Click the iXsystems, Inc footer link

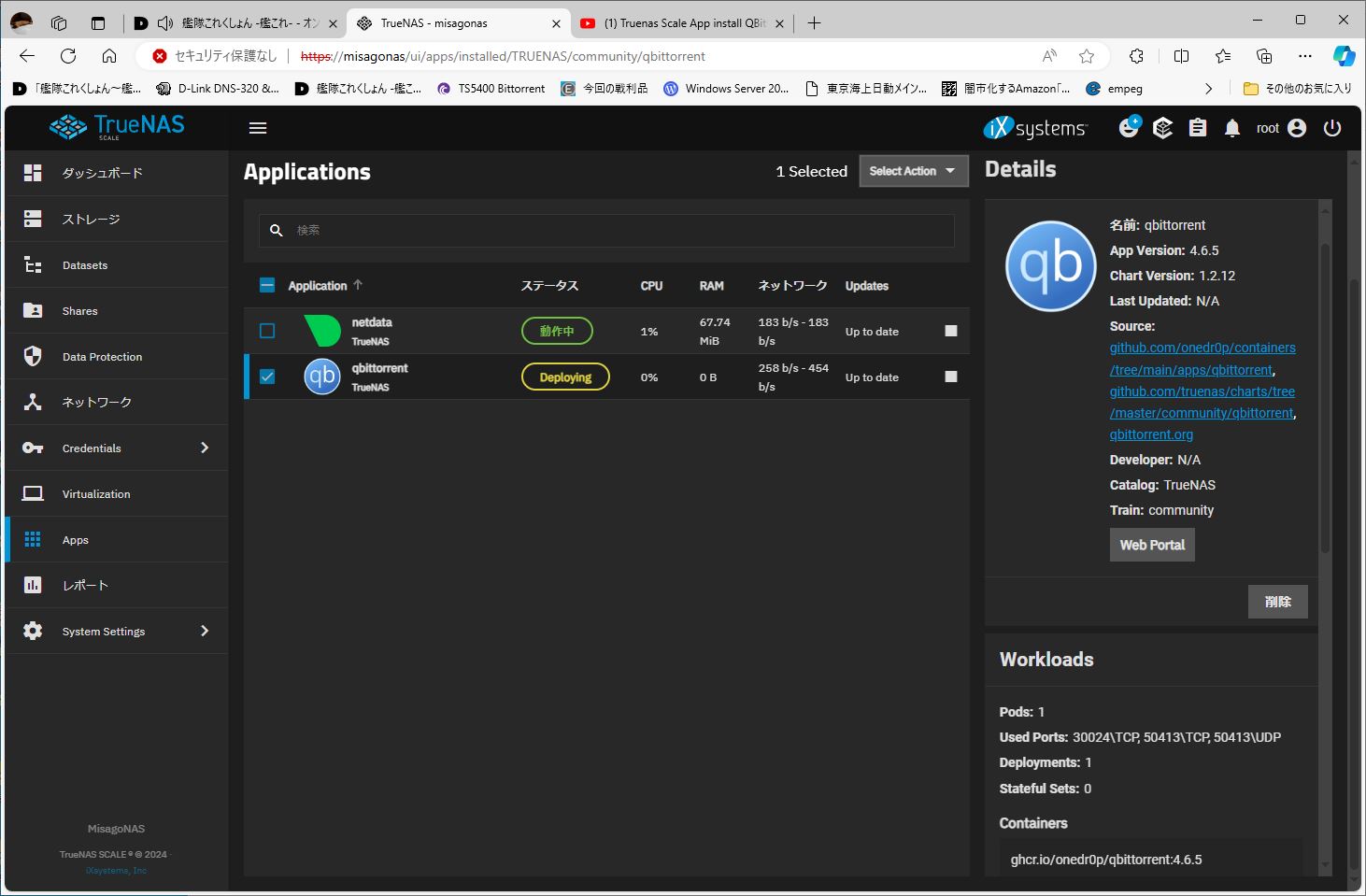click(116, 871)
